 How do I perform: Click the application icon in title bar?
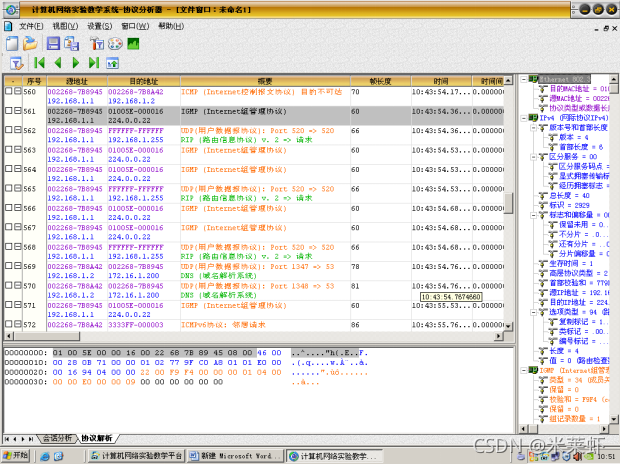(x=11, y=10)
